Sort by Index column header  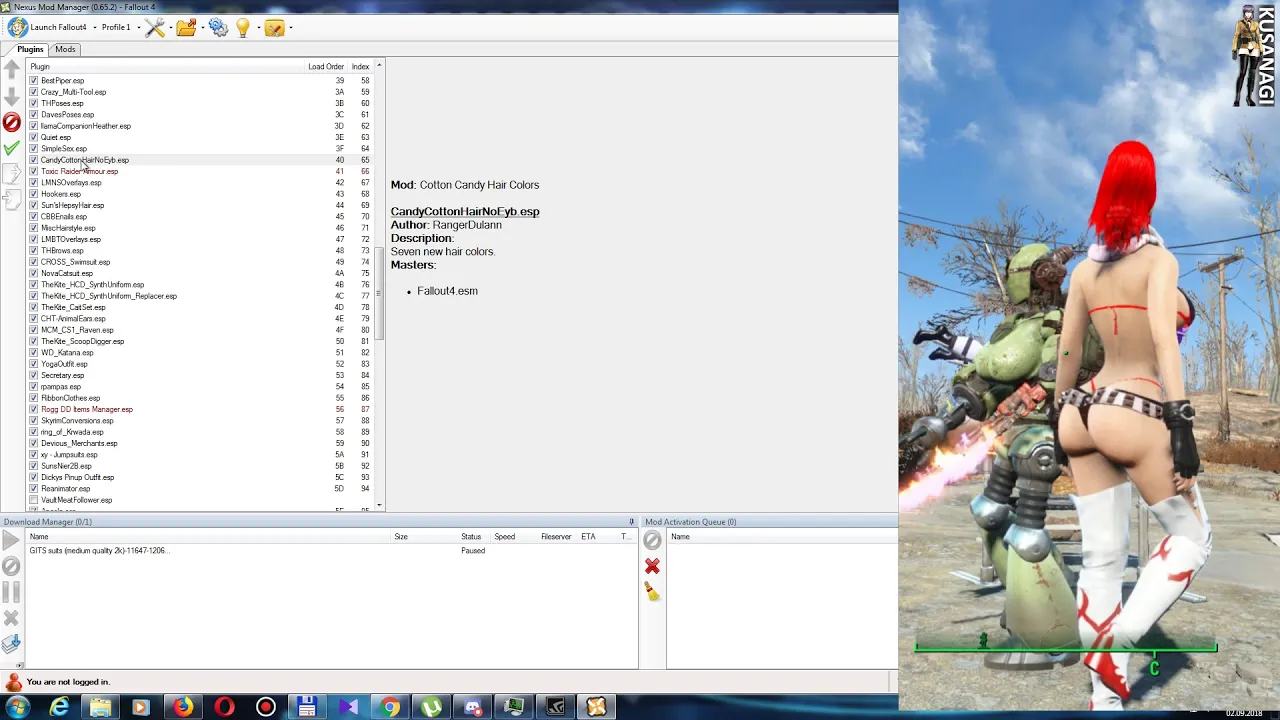[360, 66]
